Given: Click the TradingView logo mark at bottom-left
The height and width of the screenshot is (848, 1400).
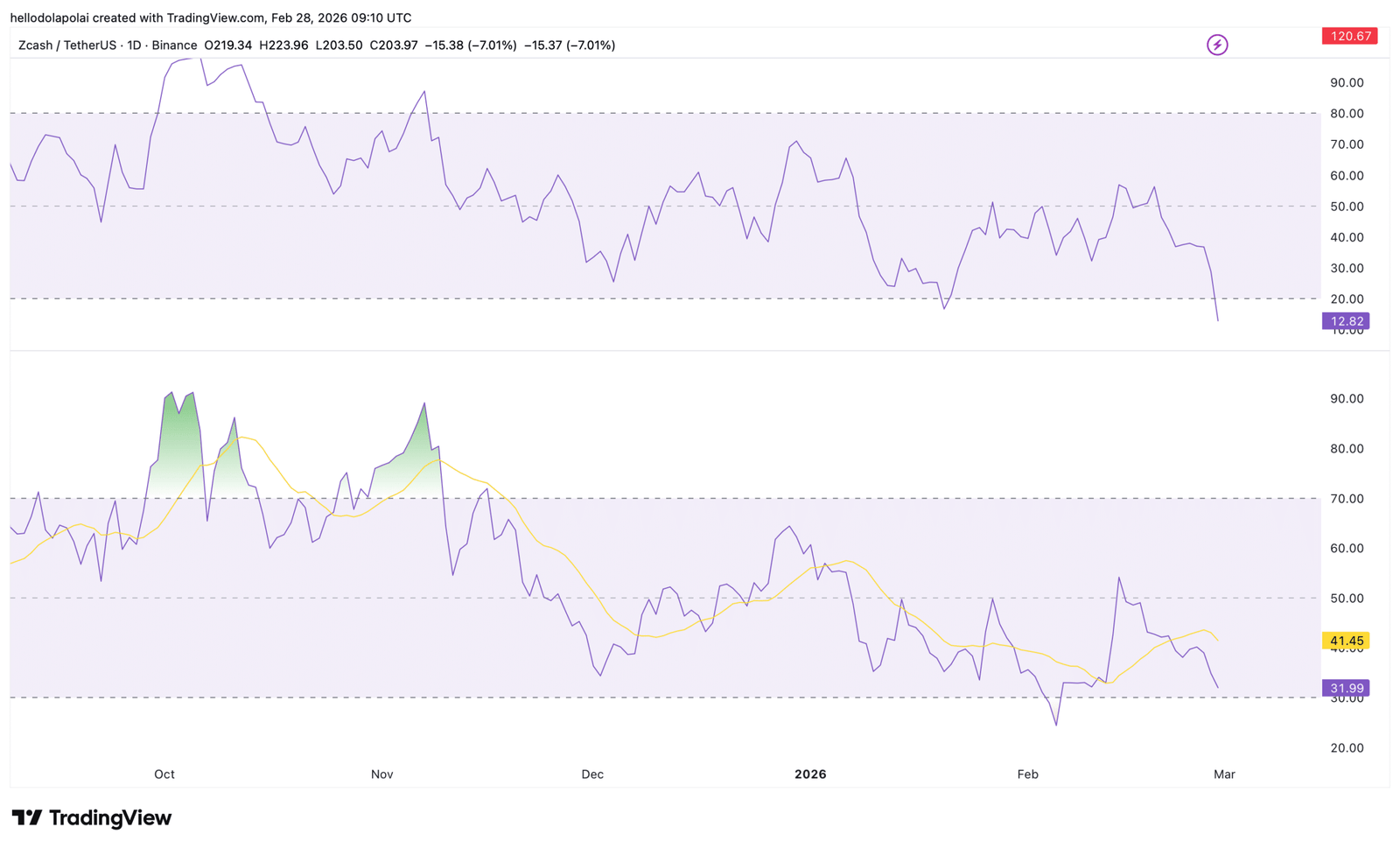Looking at the screenshot, I should coord(26,818).
